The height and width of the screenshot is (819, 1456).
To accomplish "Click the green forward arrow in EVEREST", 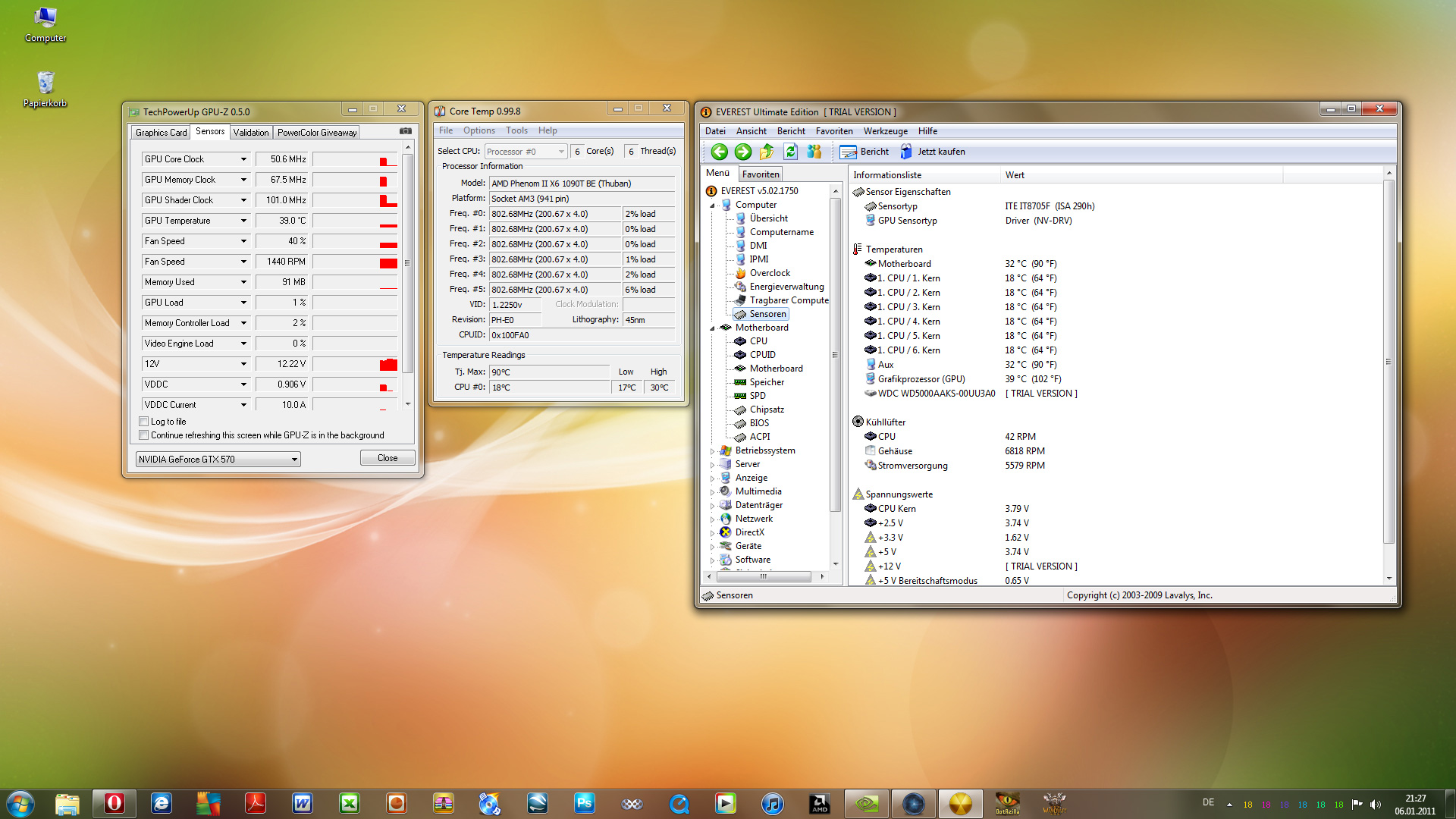I will (x=742, y=152).
